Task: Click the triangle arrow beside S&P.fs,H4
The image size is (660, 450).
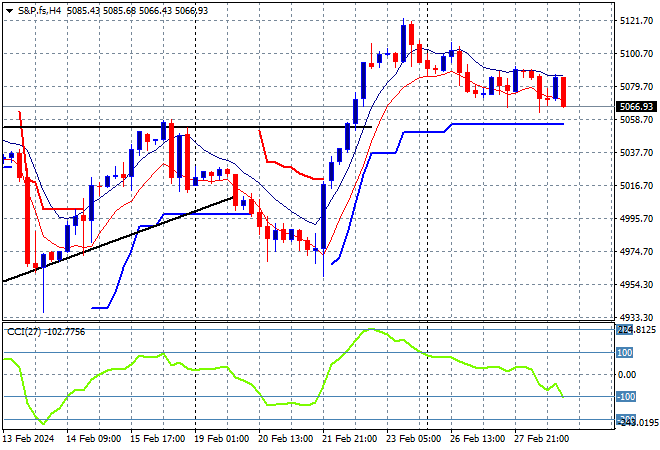Action: tap(9, 9)
